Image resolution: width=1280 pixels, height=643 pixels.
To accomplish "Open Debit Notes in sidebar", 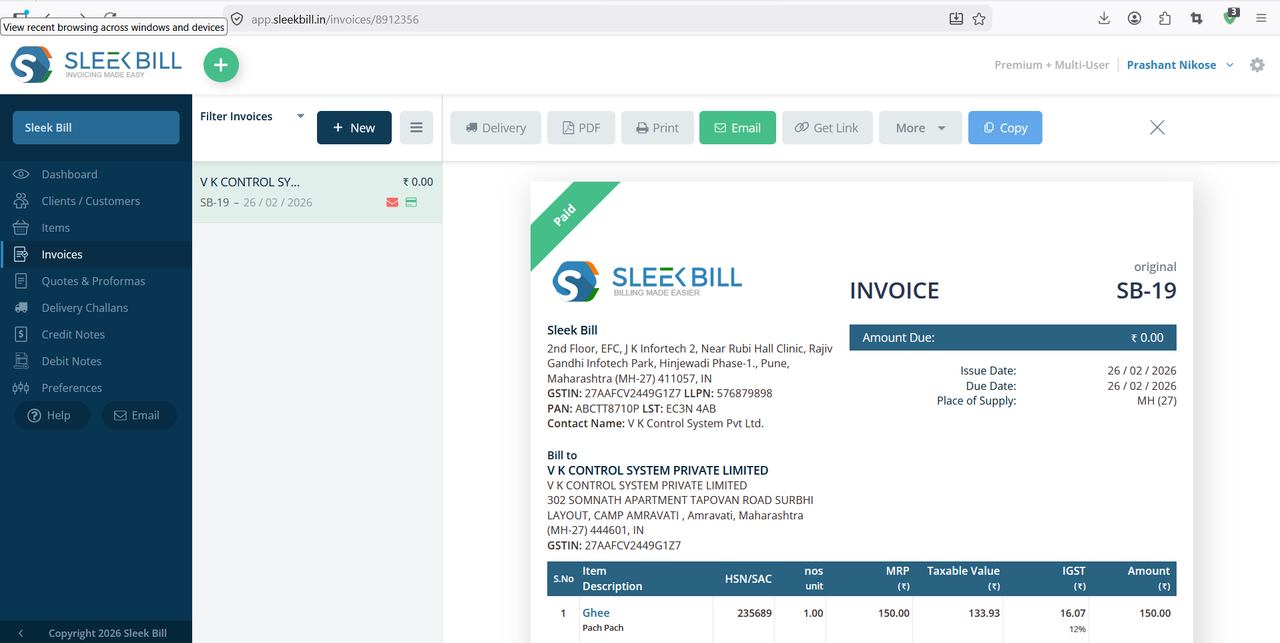I will (71, 361).
